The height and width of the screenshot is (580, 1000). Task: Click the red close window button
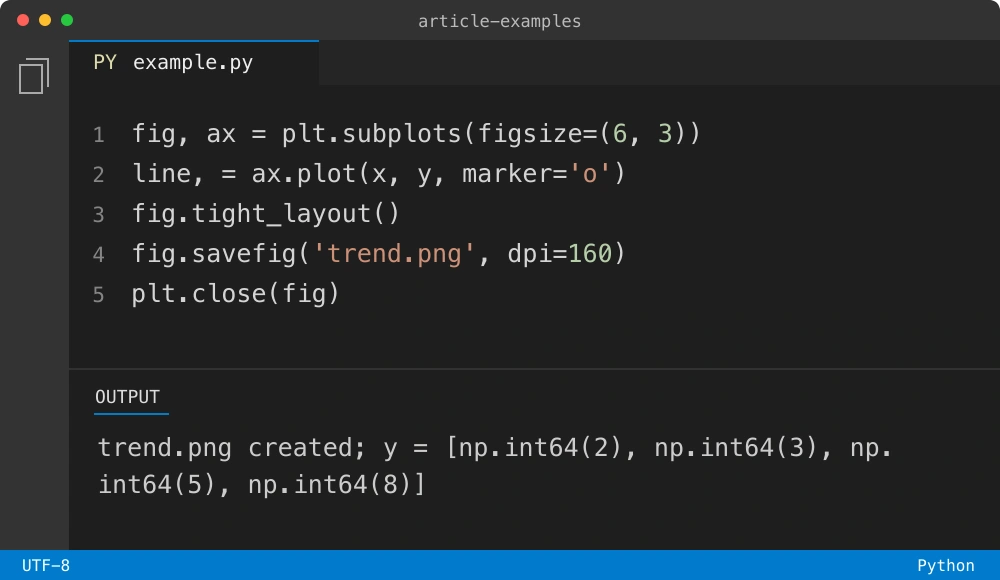(x=23, y=20)
